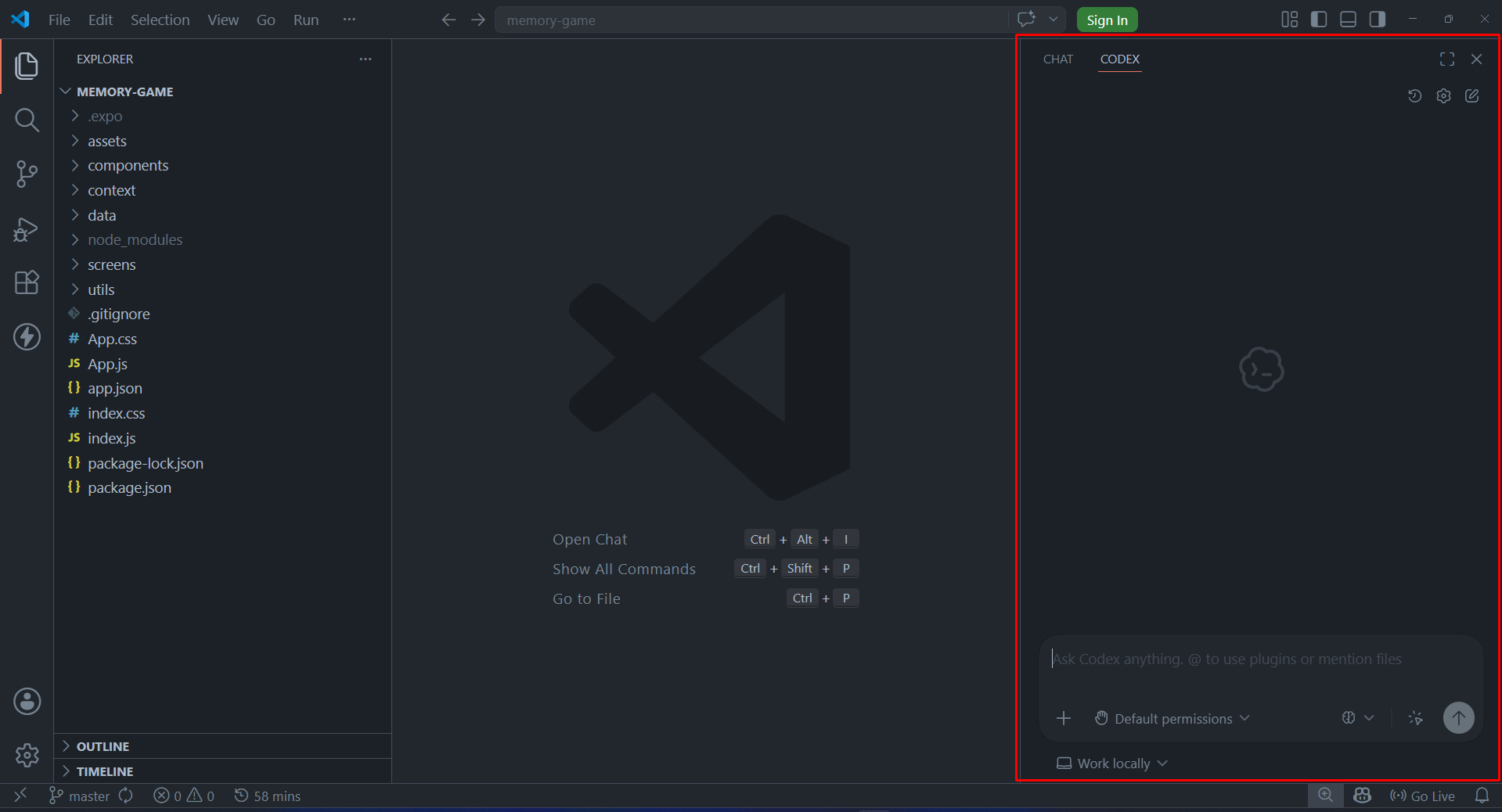Toggle the primary side bar

pyautogui.click(x=1319, y=20)
